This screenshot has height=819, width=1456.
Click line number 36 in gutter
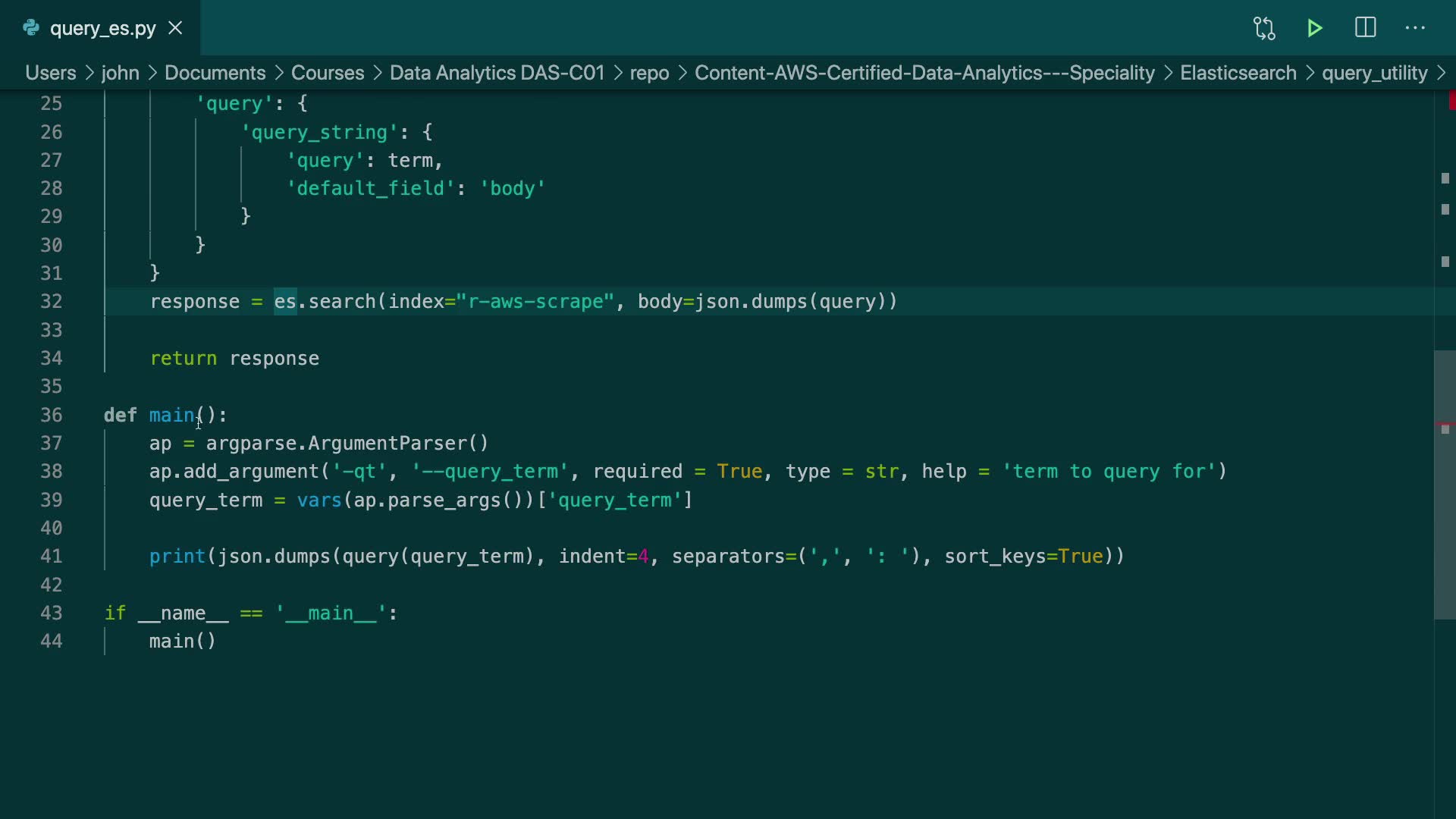(x=51, y=416)
